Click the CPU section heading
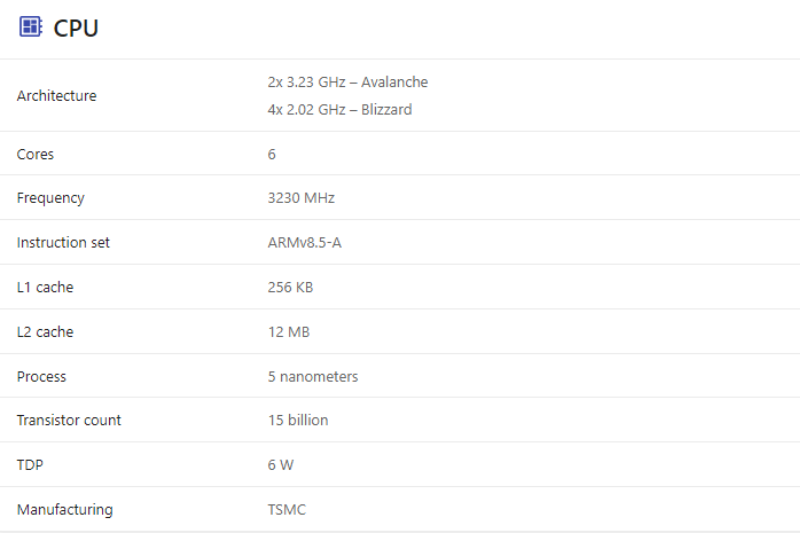800x533 pixels. [x=76, y=28]
